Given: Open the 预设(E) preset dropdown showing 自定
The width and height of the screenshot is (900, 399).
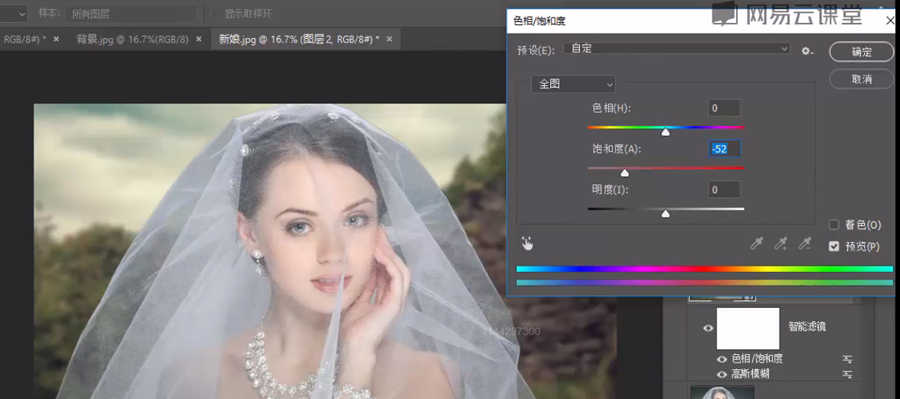Looking at the screenshot, I should (x=677, y=50).
